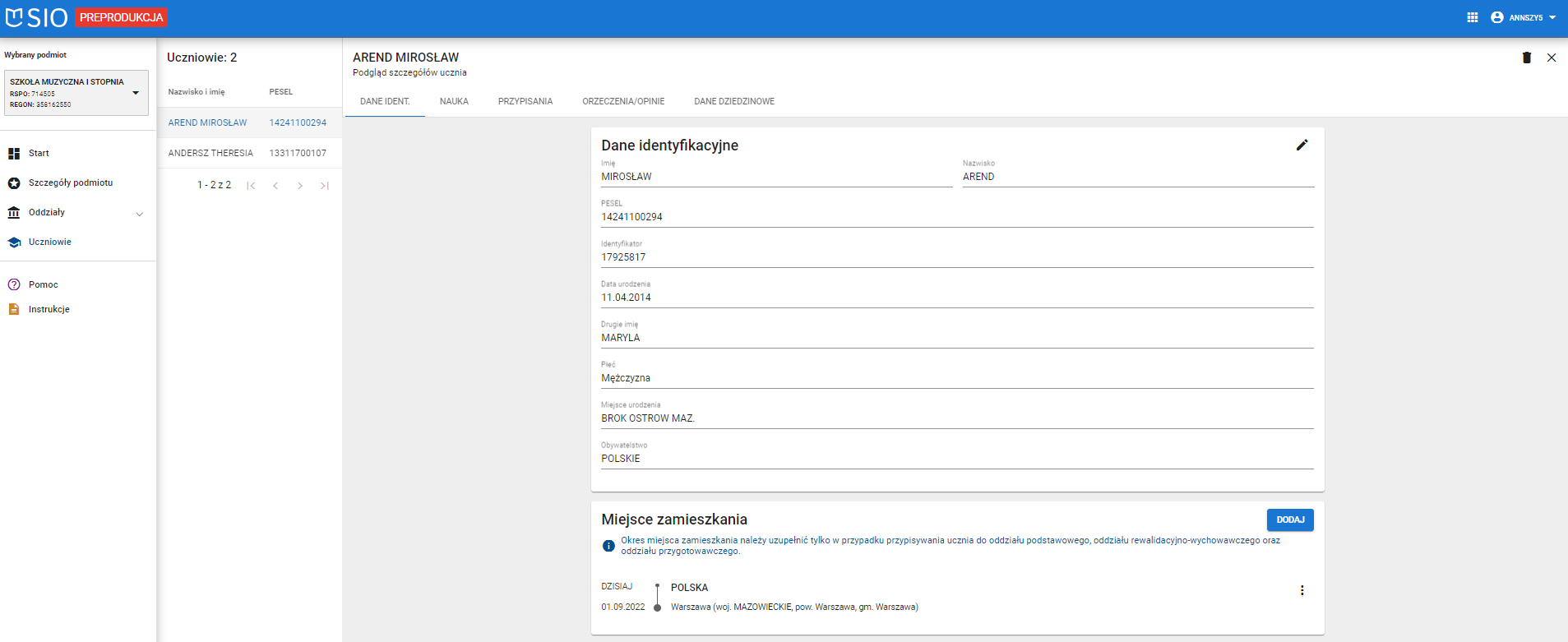1568x642 pixels.
Task: Go to next page of students list
Action: click(x=300, y=186)
